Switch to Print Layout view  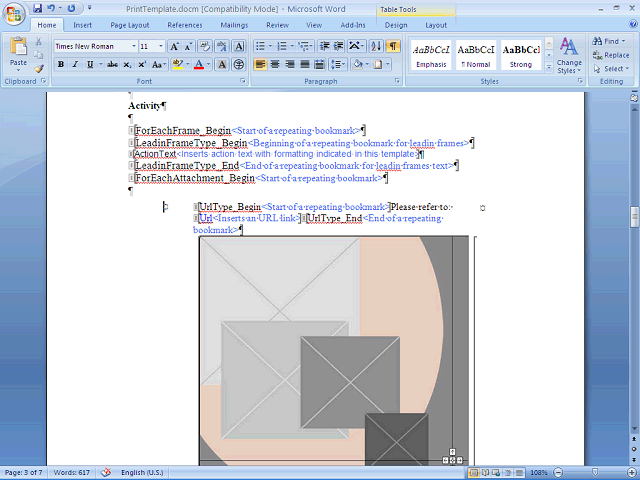[x=473, y=473]
